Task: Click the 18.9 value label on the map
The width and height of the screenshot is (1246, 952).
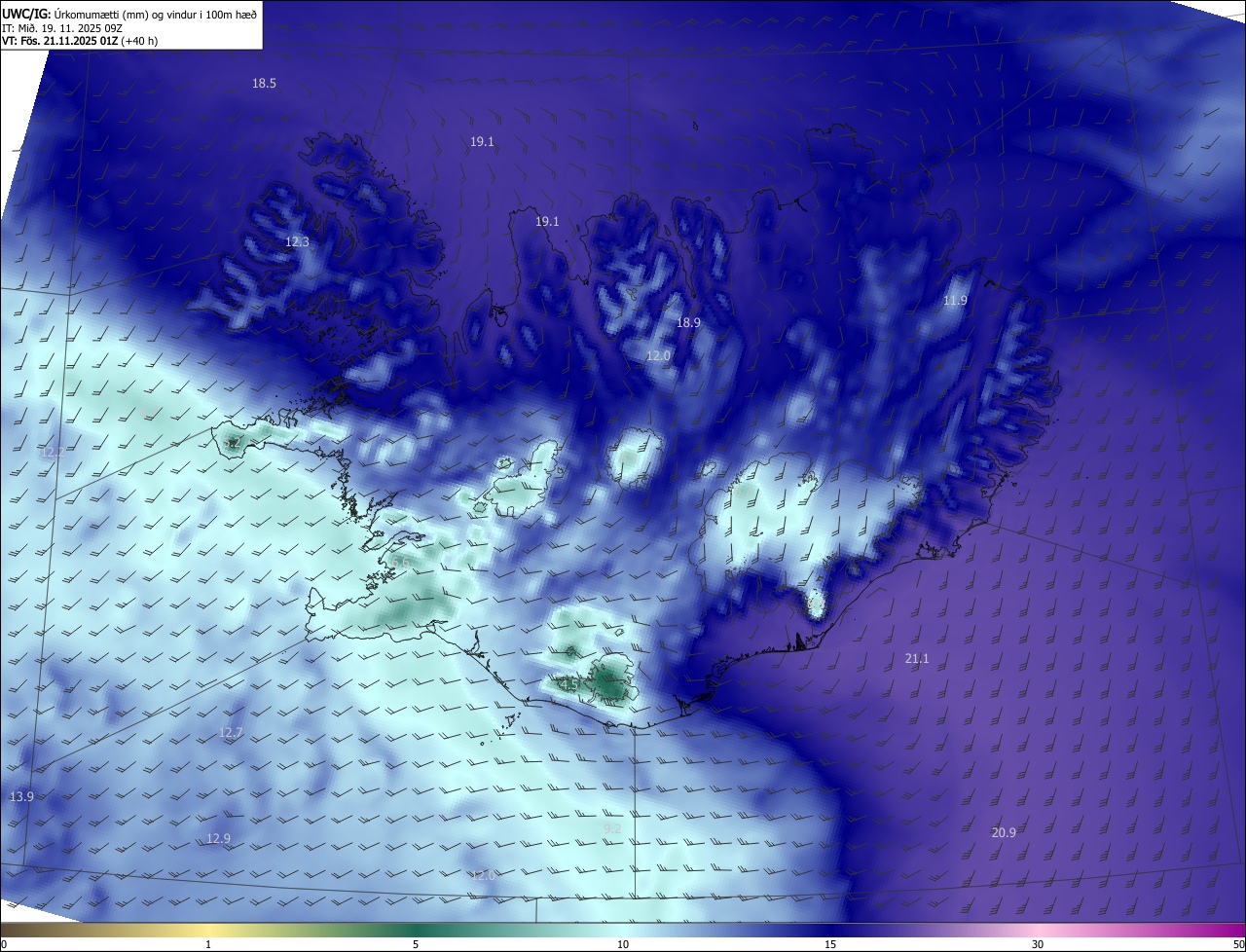Action: (688, 322)
